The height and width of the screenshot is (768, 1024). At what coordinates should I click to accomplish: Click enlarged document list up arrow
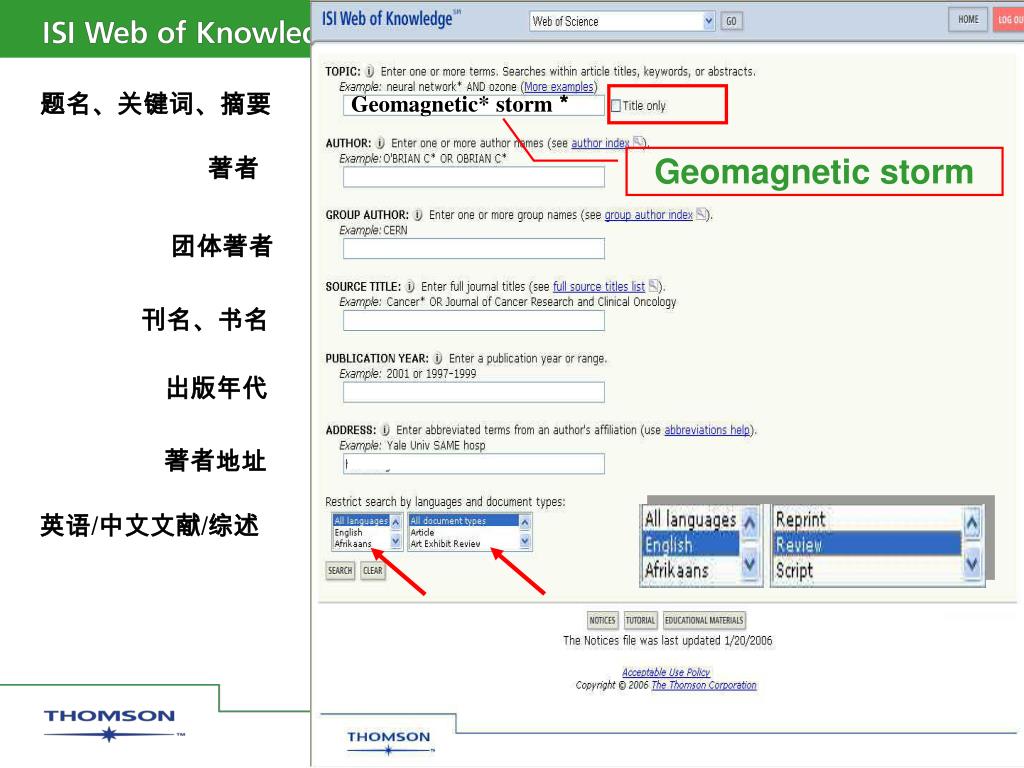click(x=972, y=522)
